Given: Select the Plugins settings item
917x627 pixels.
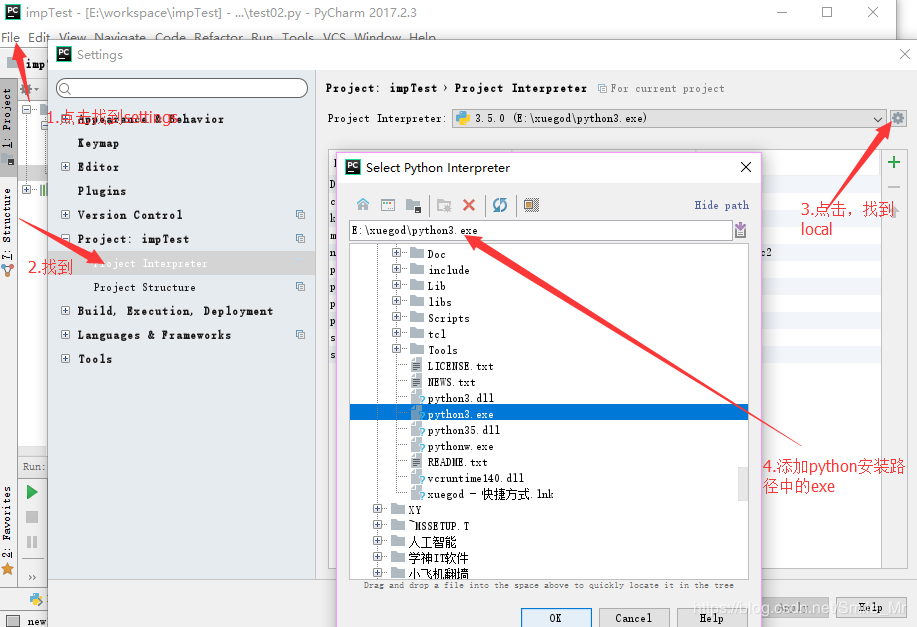Looking at the screenshot, I should pos(102,191).
